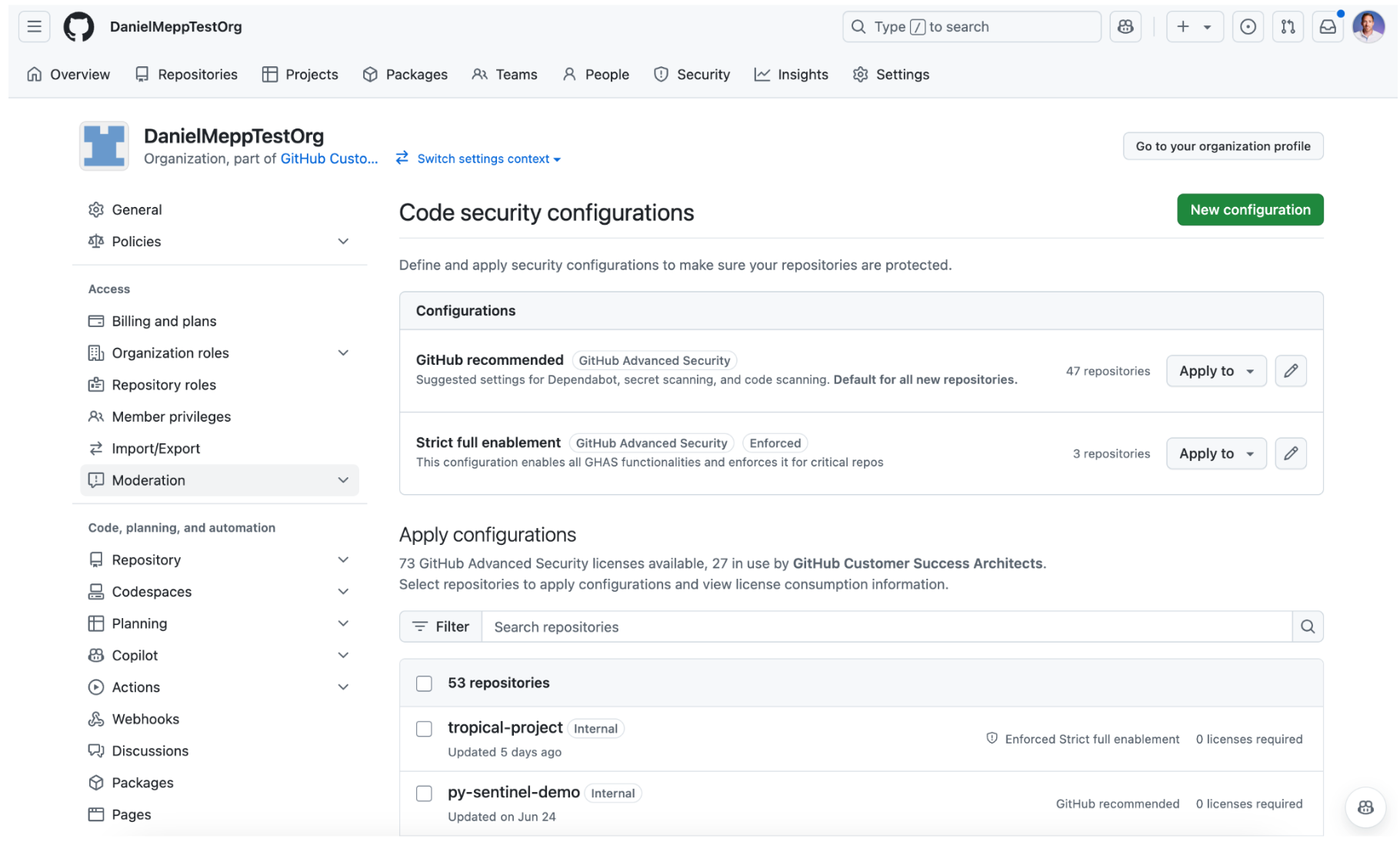Open Copilot chat icon in header
The width and height of the screenshot is (1400, 842).
[x=1125, y=27]
